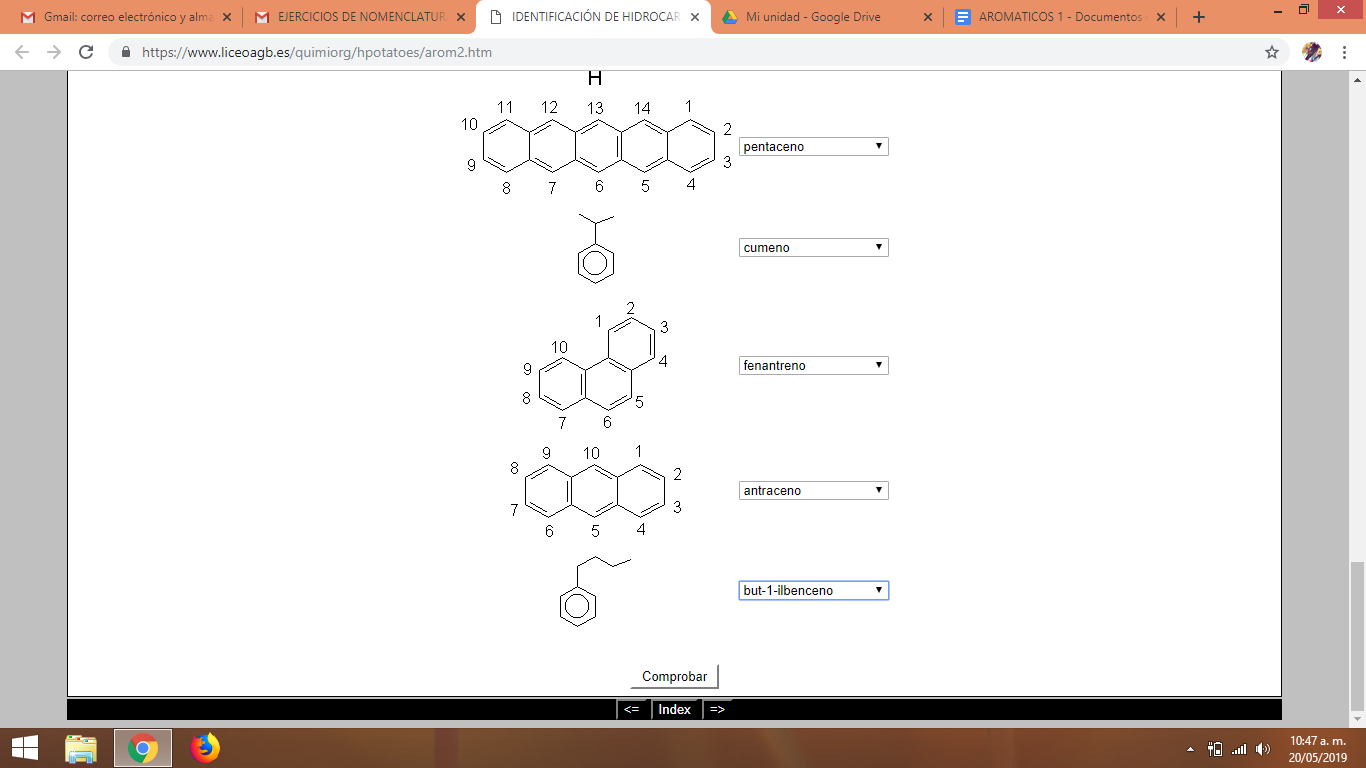Click the phenanthrene structure image
The width and height of the screenshot is (1366, 768).
594,365
